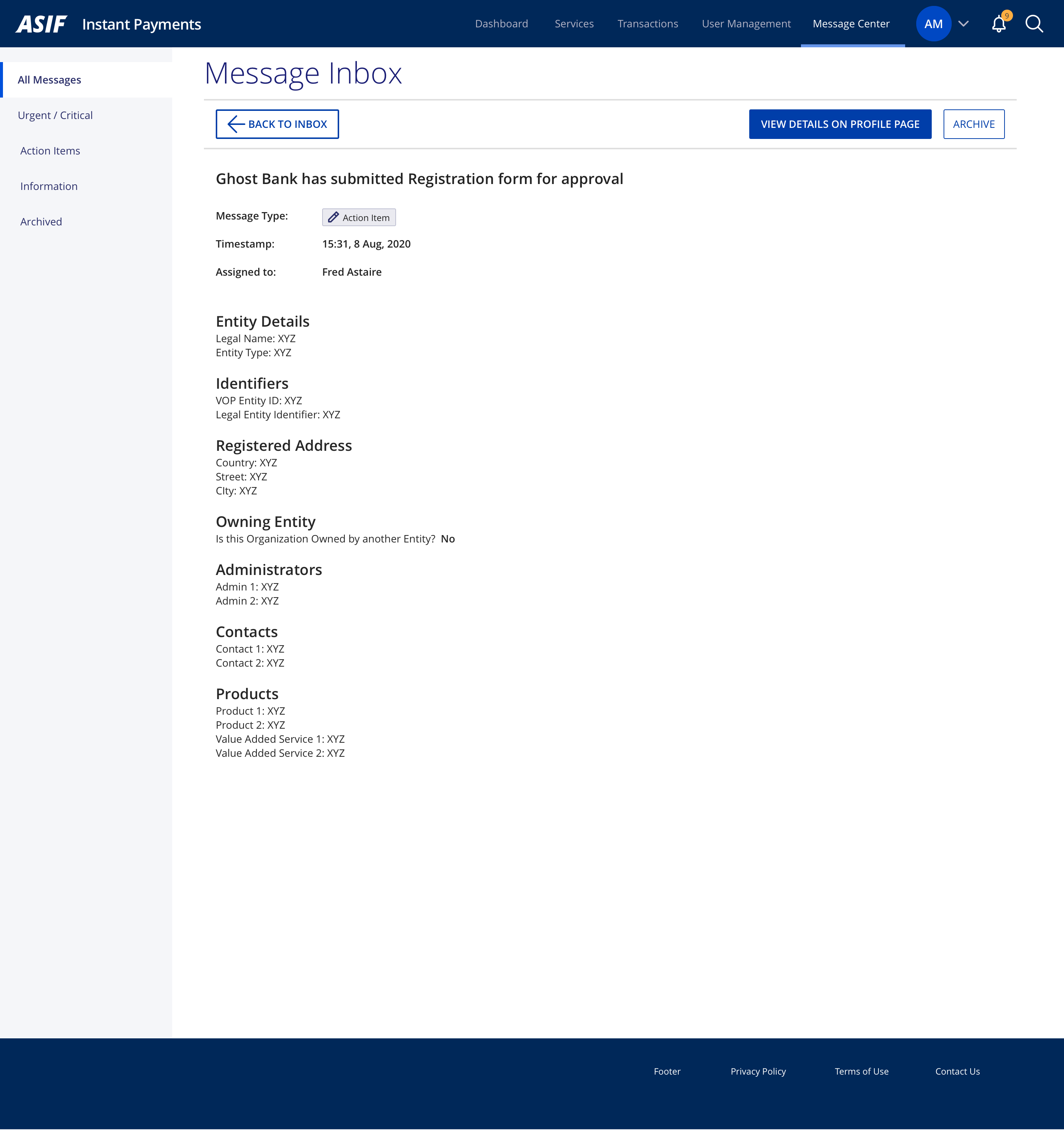
Task: Open User Management in top navigation
Action: coord(746,24)
